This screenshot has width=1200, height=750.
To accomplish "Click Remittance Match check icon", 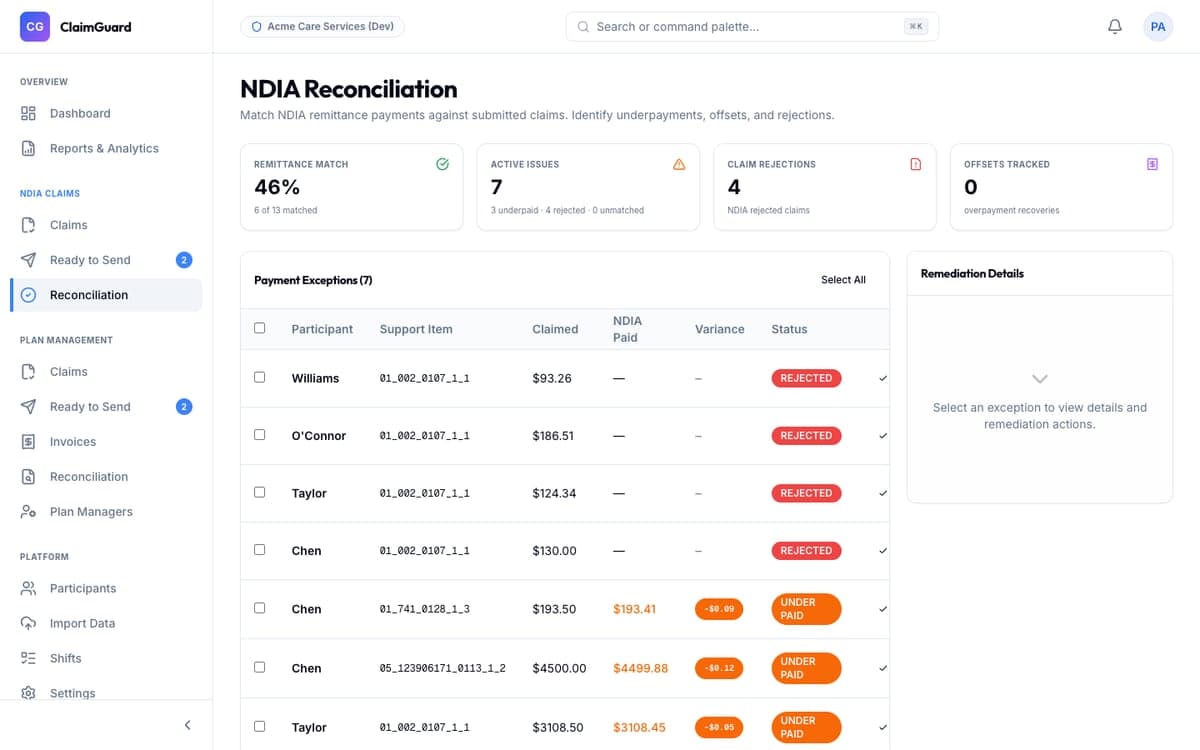I will pyautogui.click(x=443, y=164).
